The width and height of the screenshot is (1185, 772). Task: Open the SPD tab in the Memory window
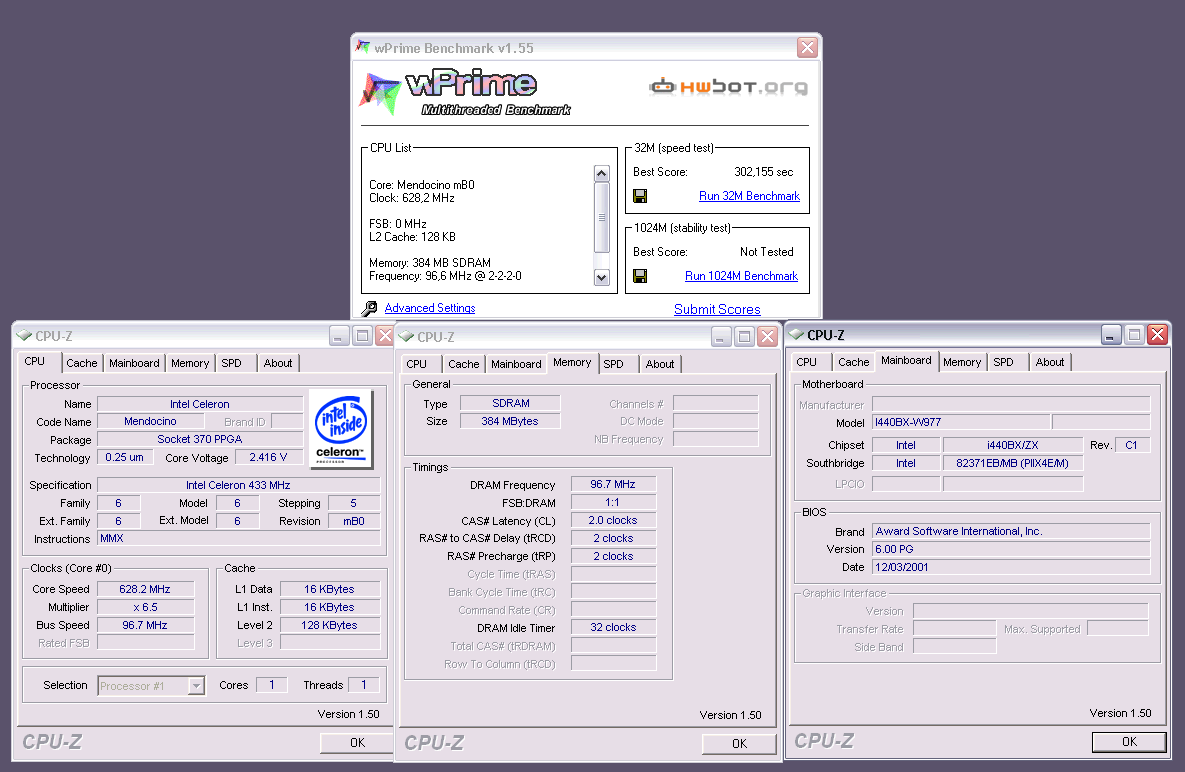pos(614,364)
